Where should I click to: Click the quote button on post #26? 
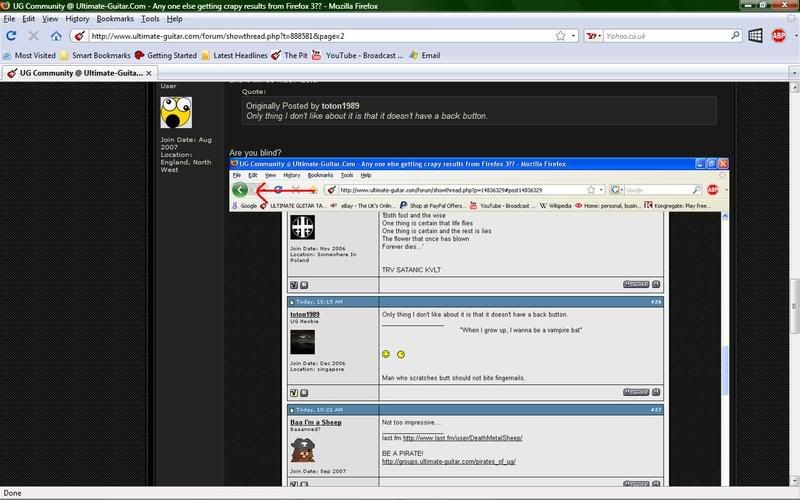coord(636,392)
